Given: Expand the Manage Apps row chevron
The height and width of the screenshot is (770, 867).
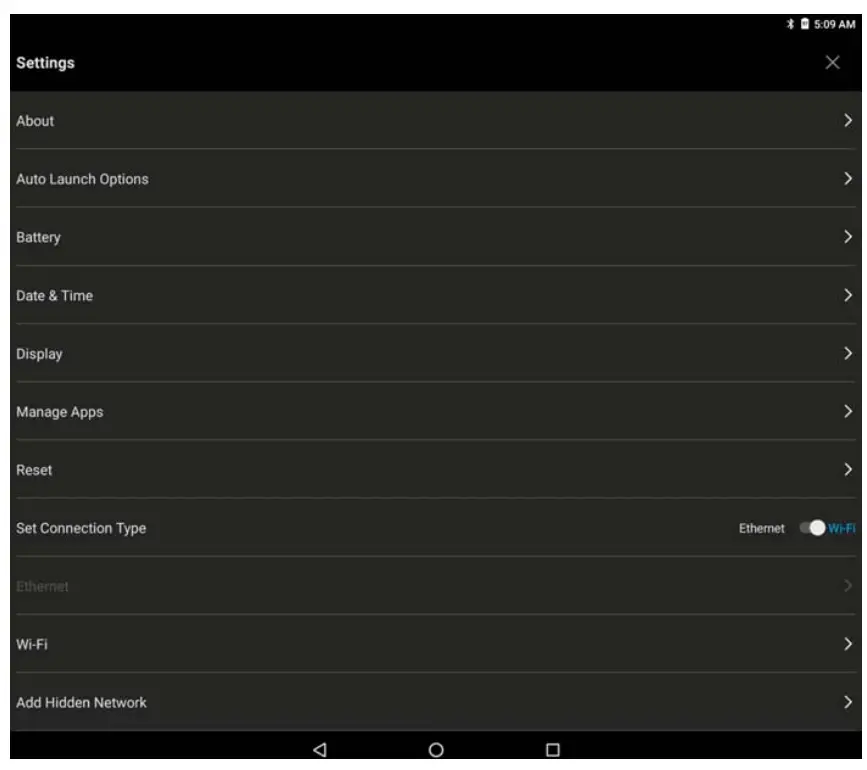Looking at the screenshot, I should 848,411.
